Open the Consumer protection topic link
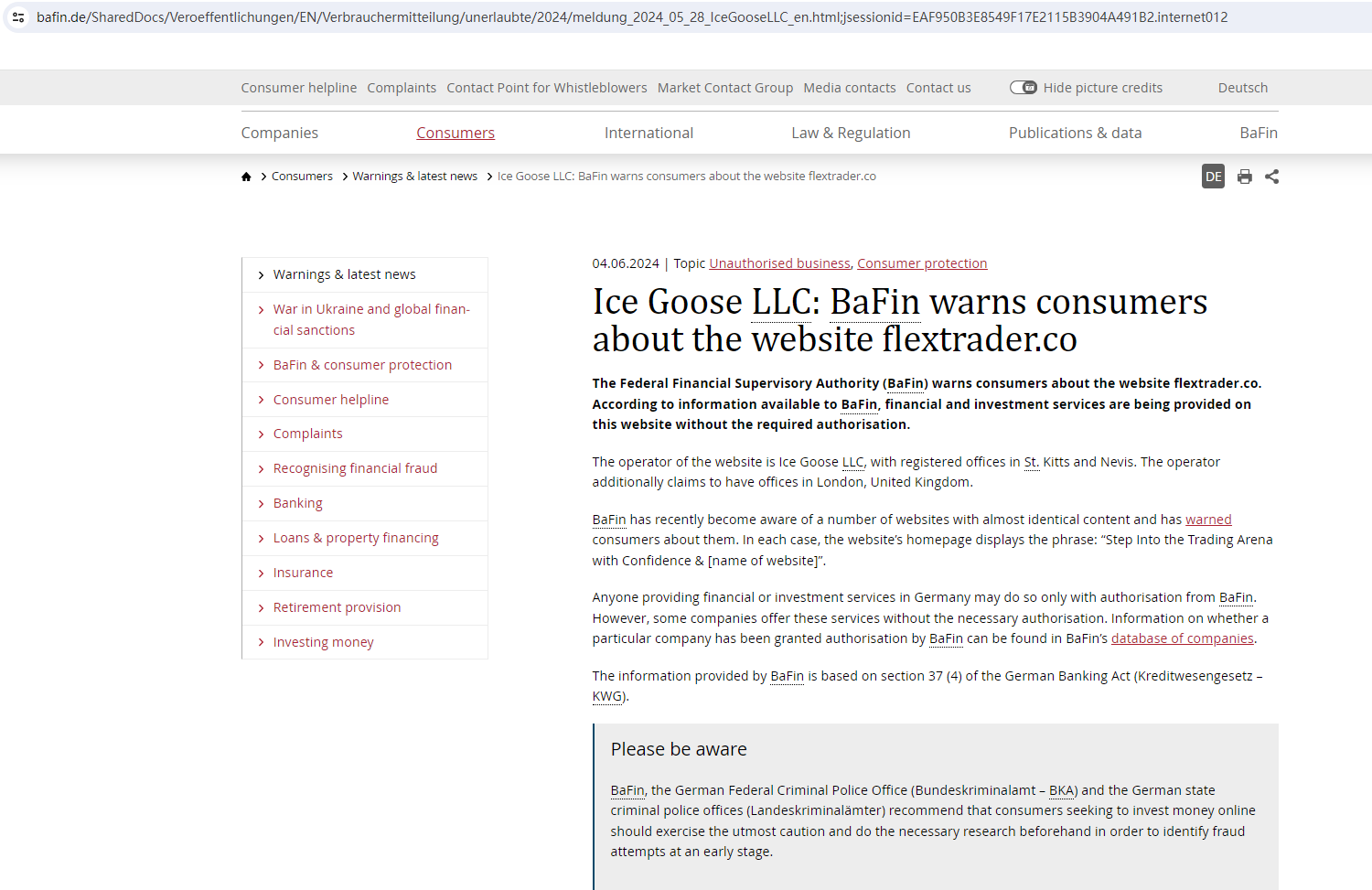The height and width of the screenshot is (890, 1372). tap(922, 263)
